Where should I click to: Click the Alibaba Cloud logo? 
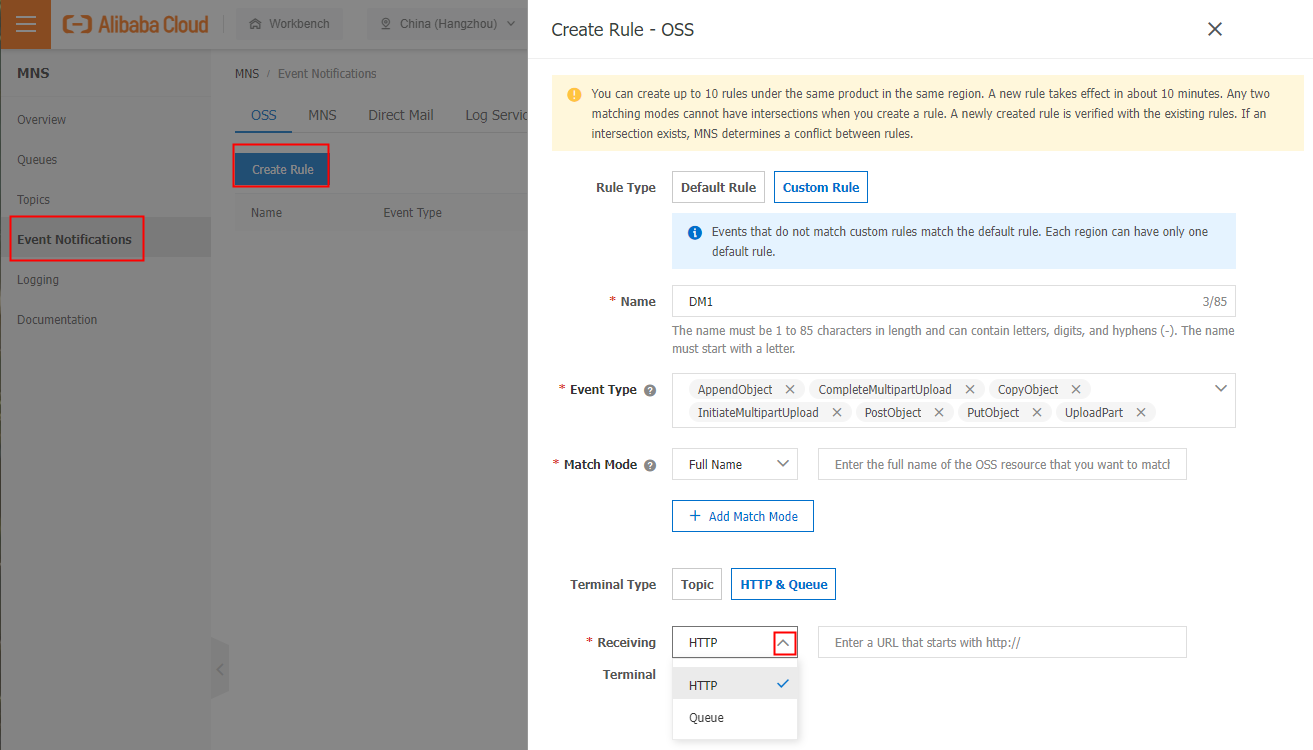pos(136,24)
